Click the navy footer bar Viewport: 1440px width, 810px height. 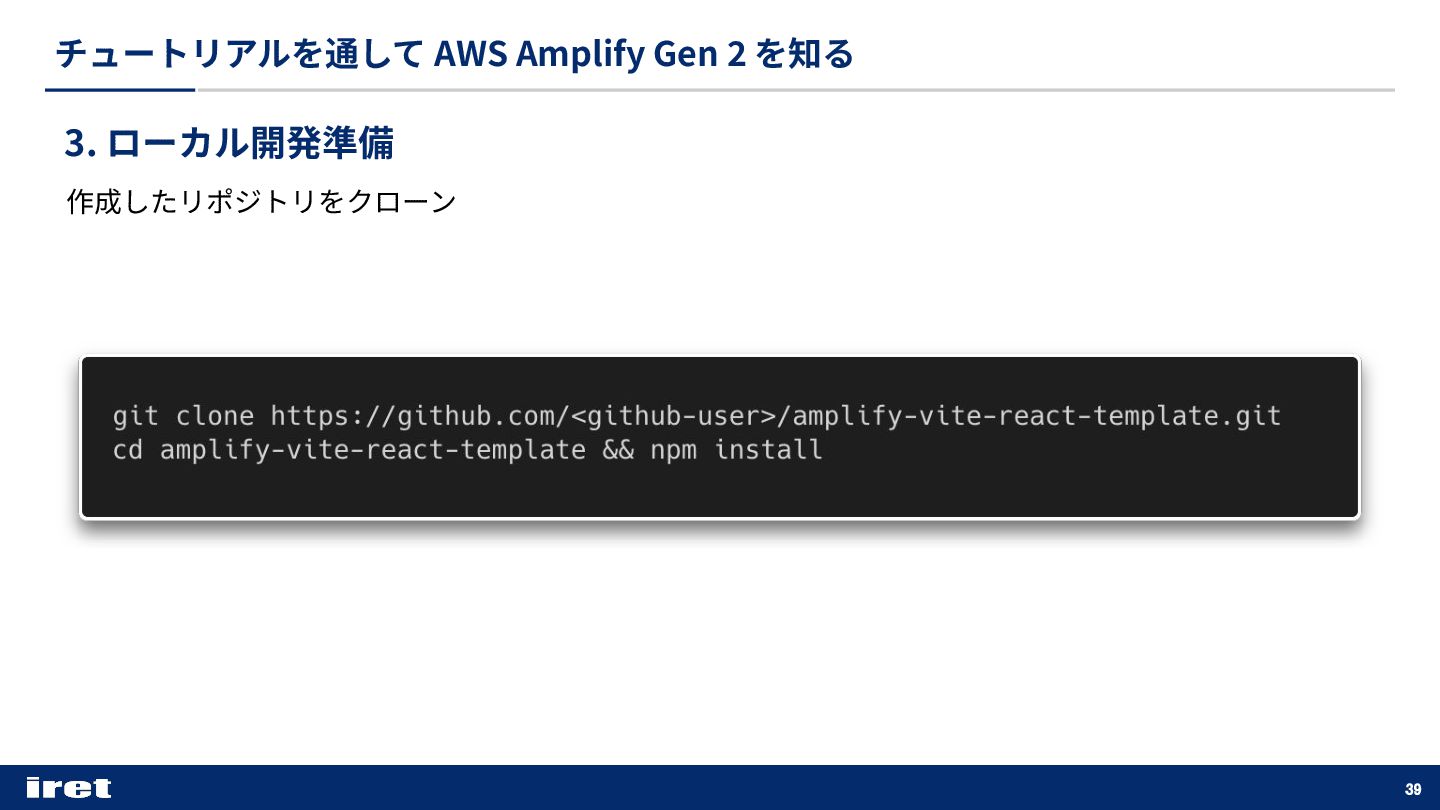[x=720, y=788]
